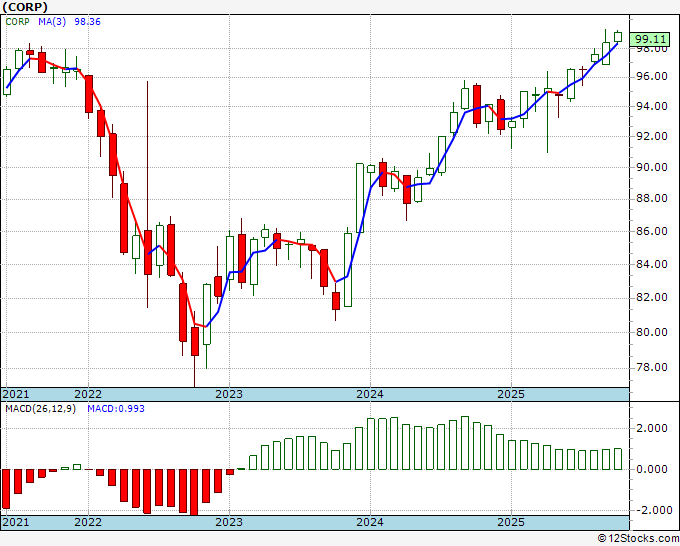
Task: Click the last green MACD histogram bar
Action: pos(618,459)
